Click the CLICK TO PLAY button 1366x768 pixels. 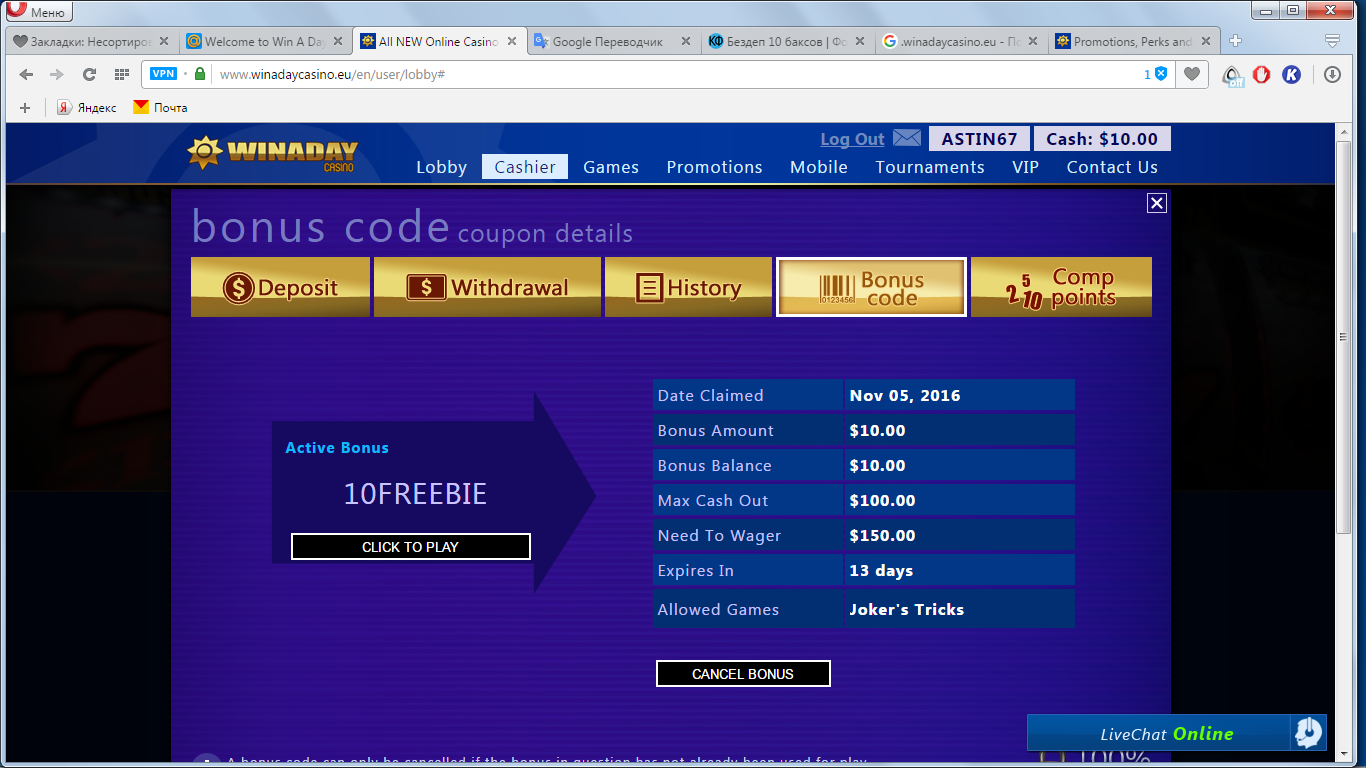410,547
